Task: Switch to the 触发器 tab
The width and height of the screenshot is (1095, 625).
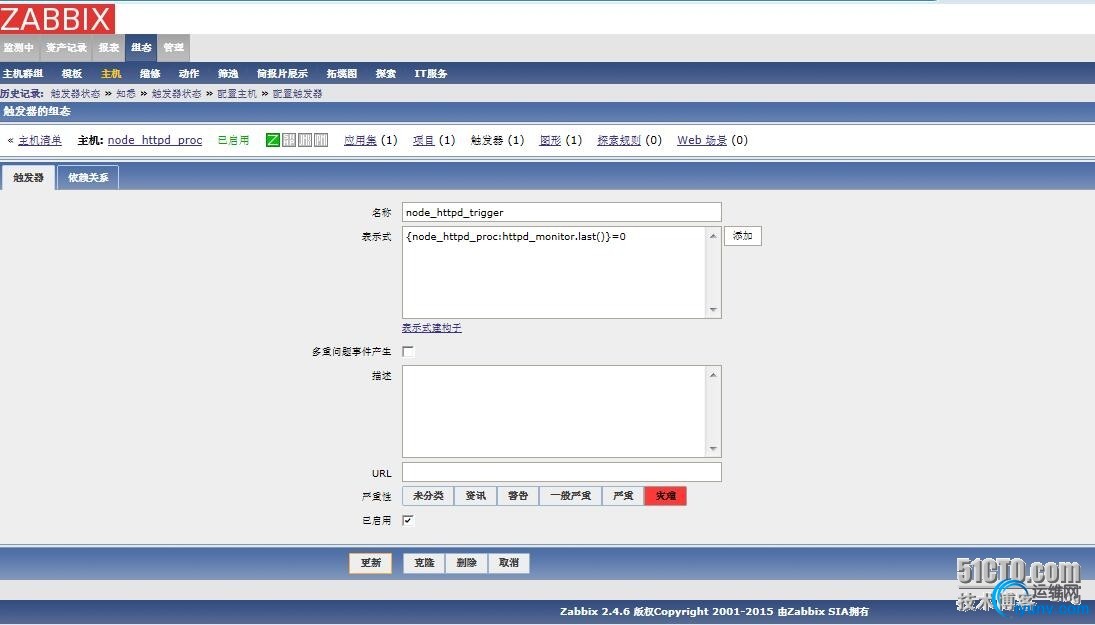Action: pos(29,177)
